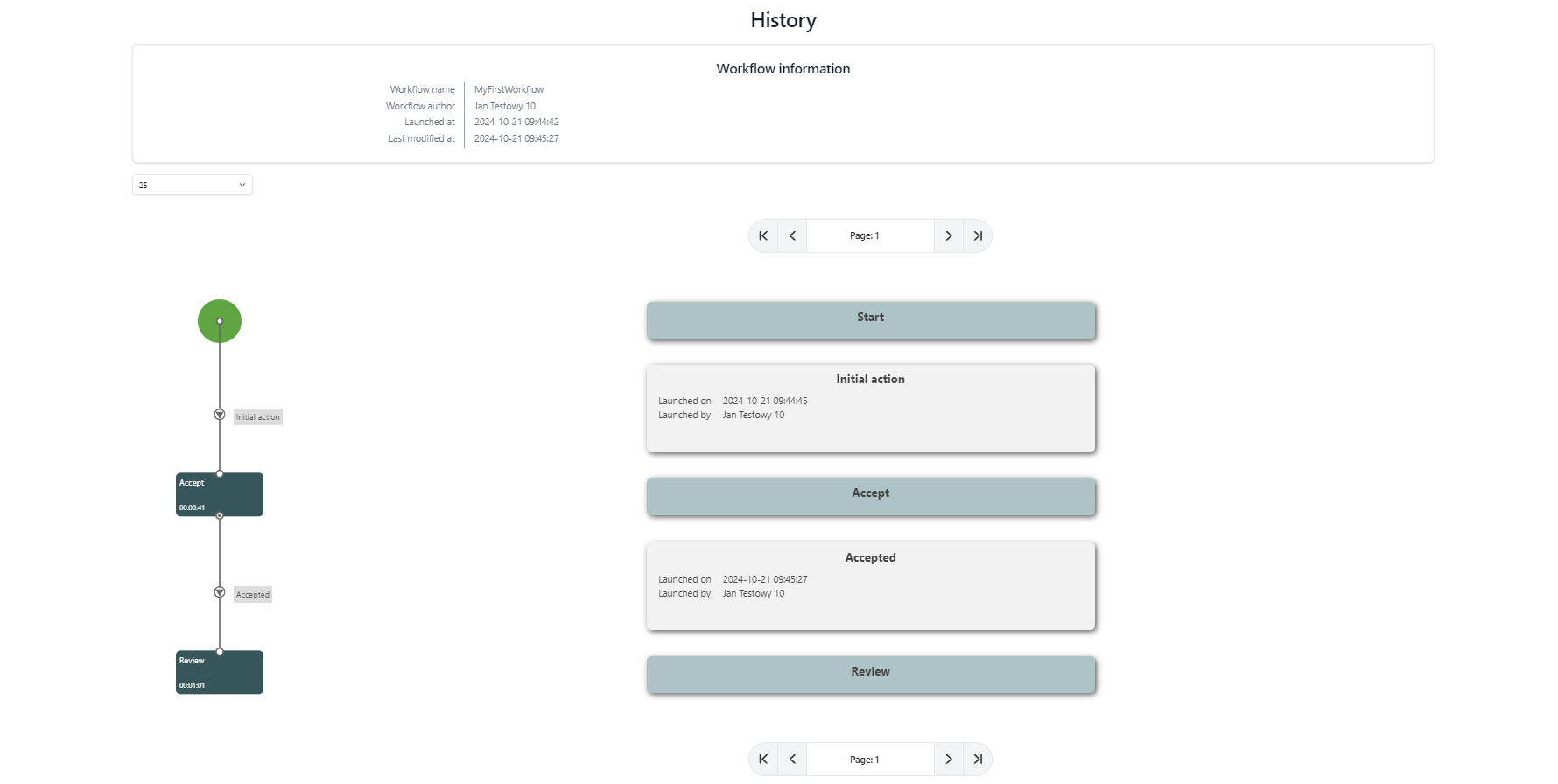Open the Accepted history card
The width and height of the screenshot is (1558, 784).
tap(870, 586)
